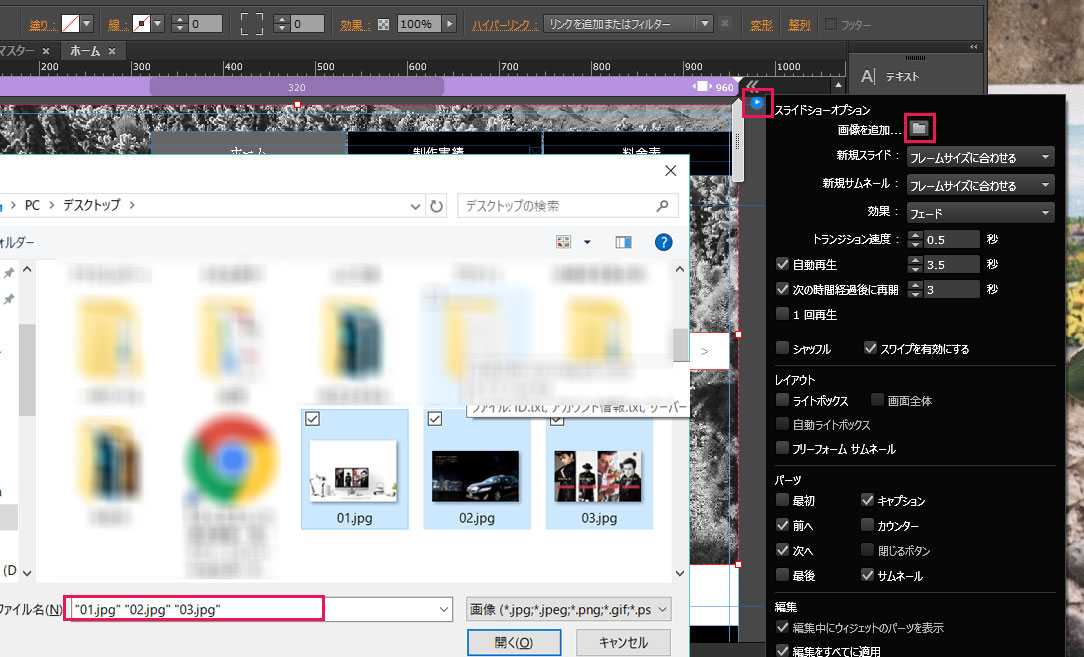Switch to the ホーム tab

point(84,51)
